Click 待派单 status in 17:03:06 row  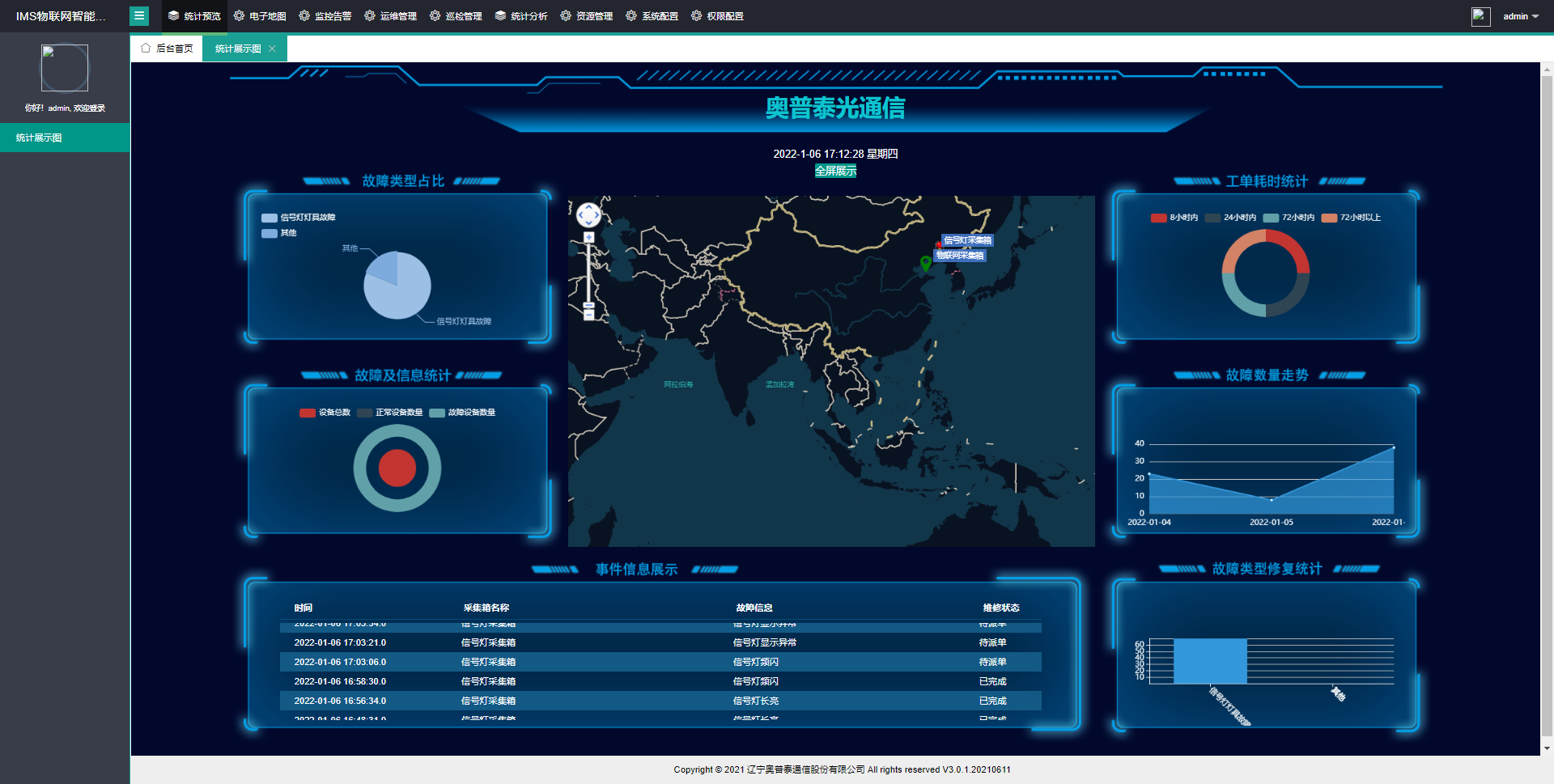993,662
